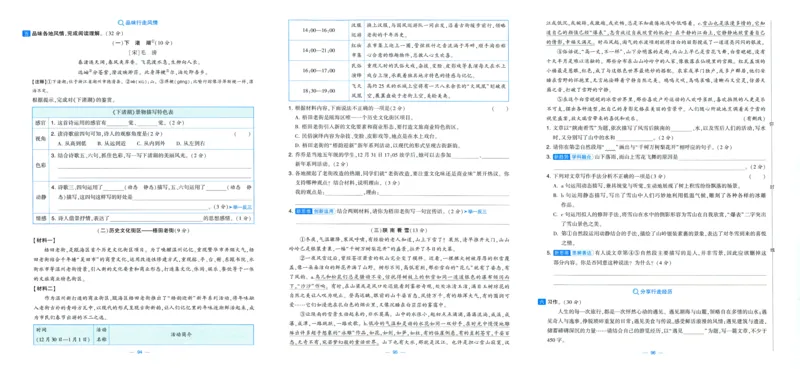The height and width of the screenshot is (369, 800).
Task: Click the first answer line below question 5 on page 96
Action: [x=659, y=274]
